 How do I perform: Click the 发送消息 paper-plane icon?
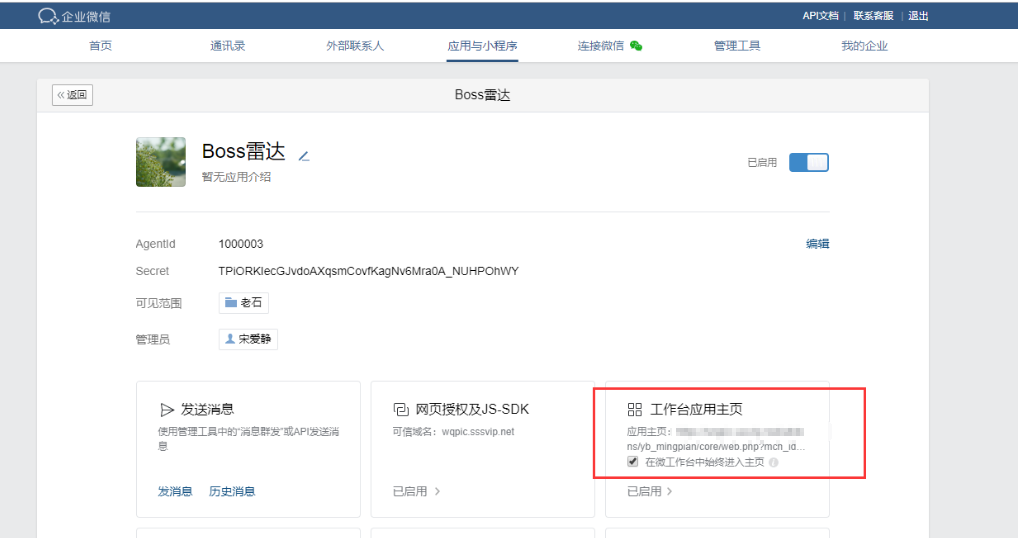point(166,409)
